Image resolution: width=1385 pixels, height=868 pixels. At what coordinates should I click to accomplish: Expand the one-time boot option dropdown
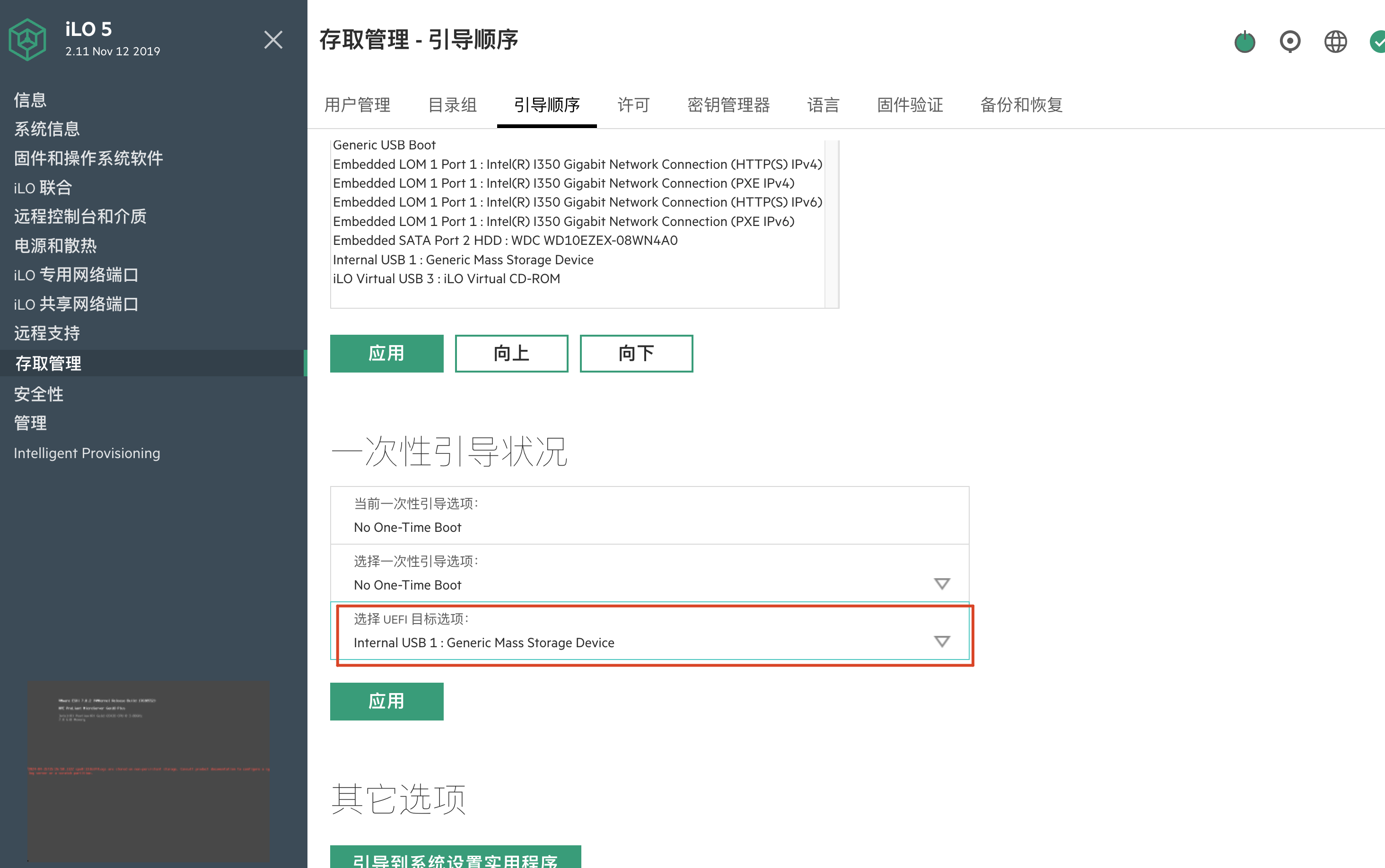(x=941, y=584)
